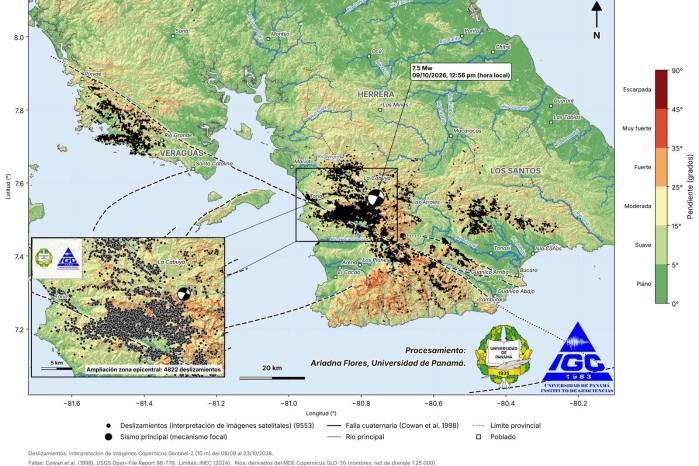Click the 'Río Grande' town label in Veraguas
Viewport: 699px width, 466px height.
[178, 135]
